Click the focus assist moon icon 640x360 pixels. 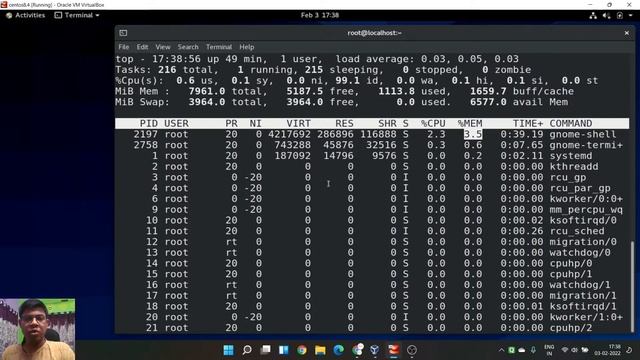click(x=629, y=350)
